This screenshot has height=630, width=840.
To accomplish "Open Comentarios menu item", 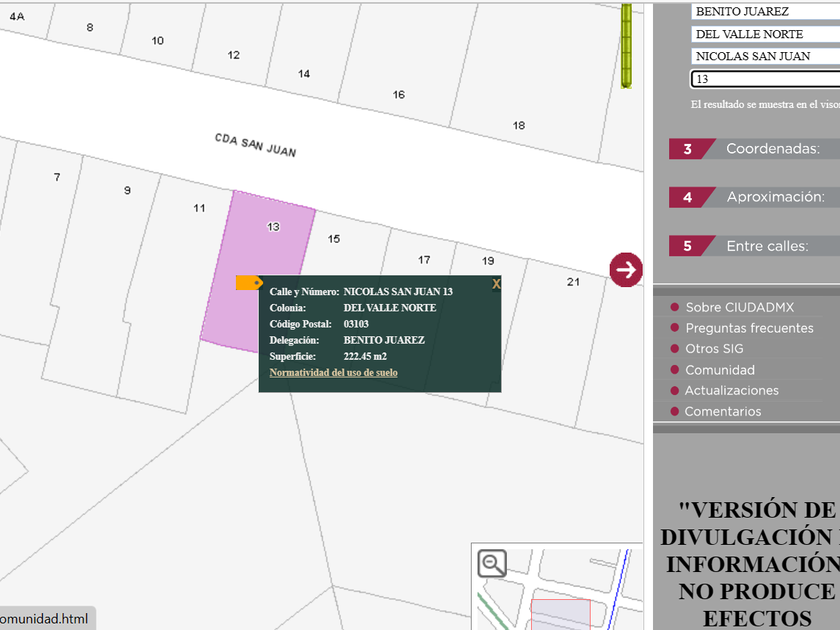I will 722,411.
